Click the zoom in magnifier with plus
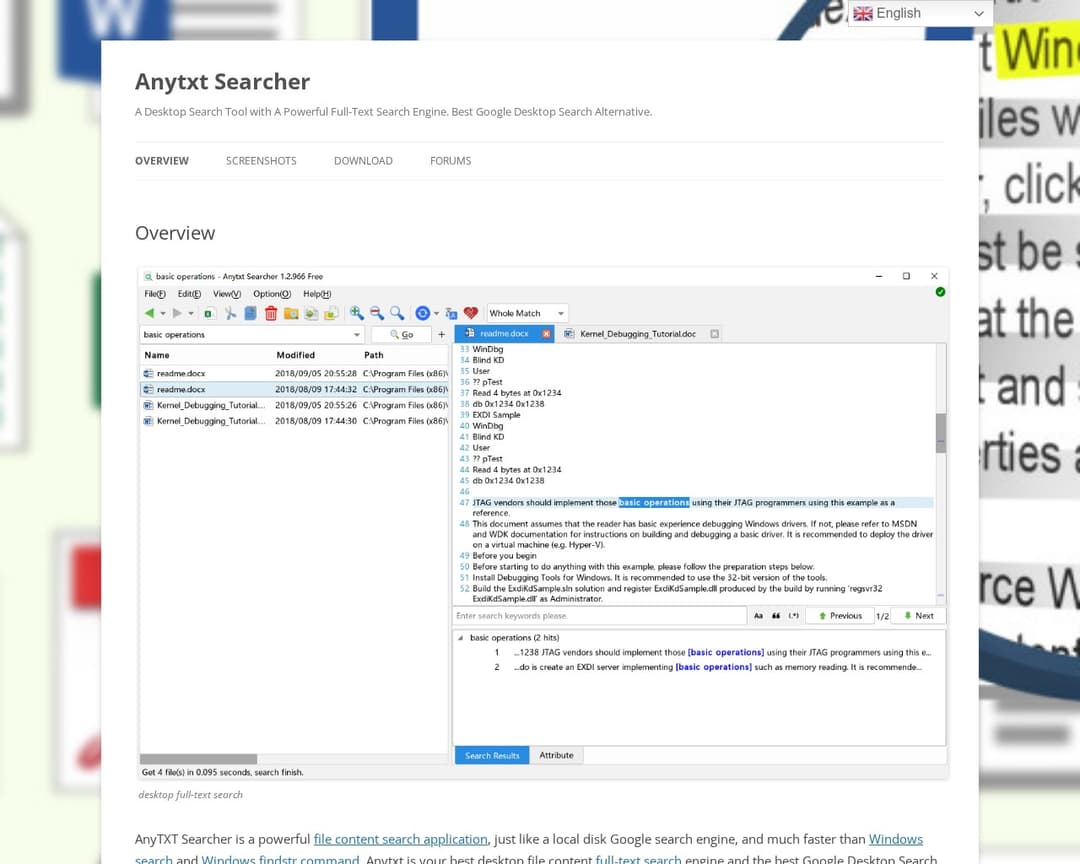The height and width of the screenshot is (864, 1080). 356,313
